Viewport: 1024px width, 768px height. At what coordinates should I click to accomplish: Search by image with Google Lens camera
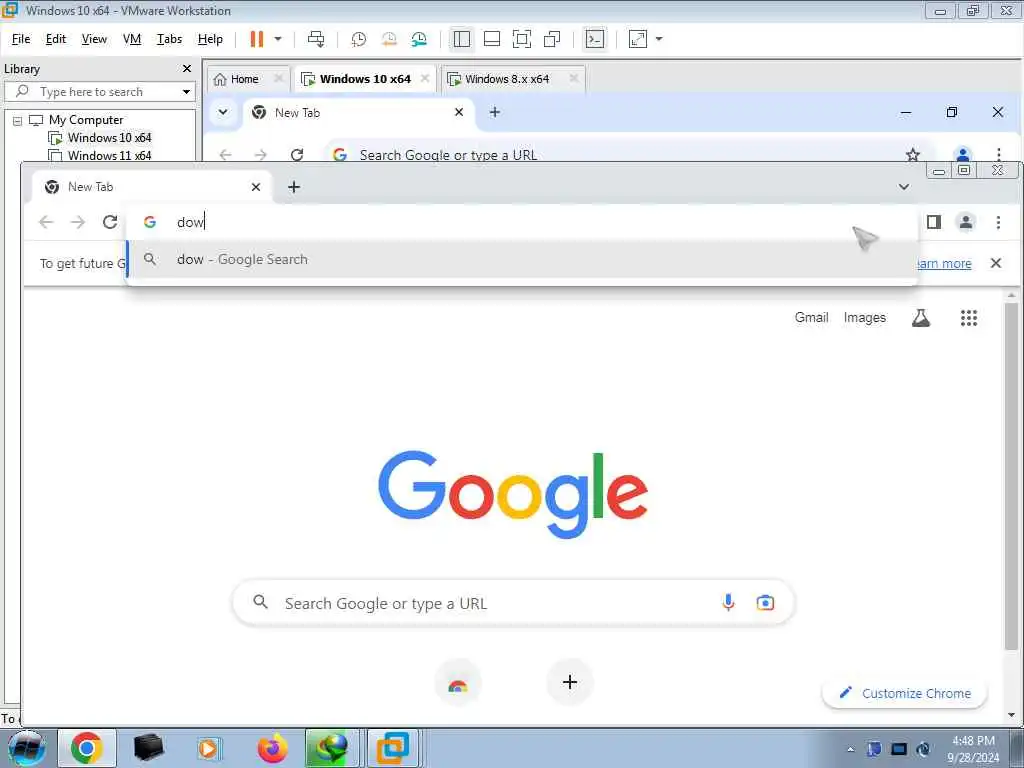click(765, 602)
